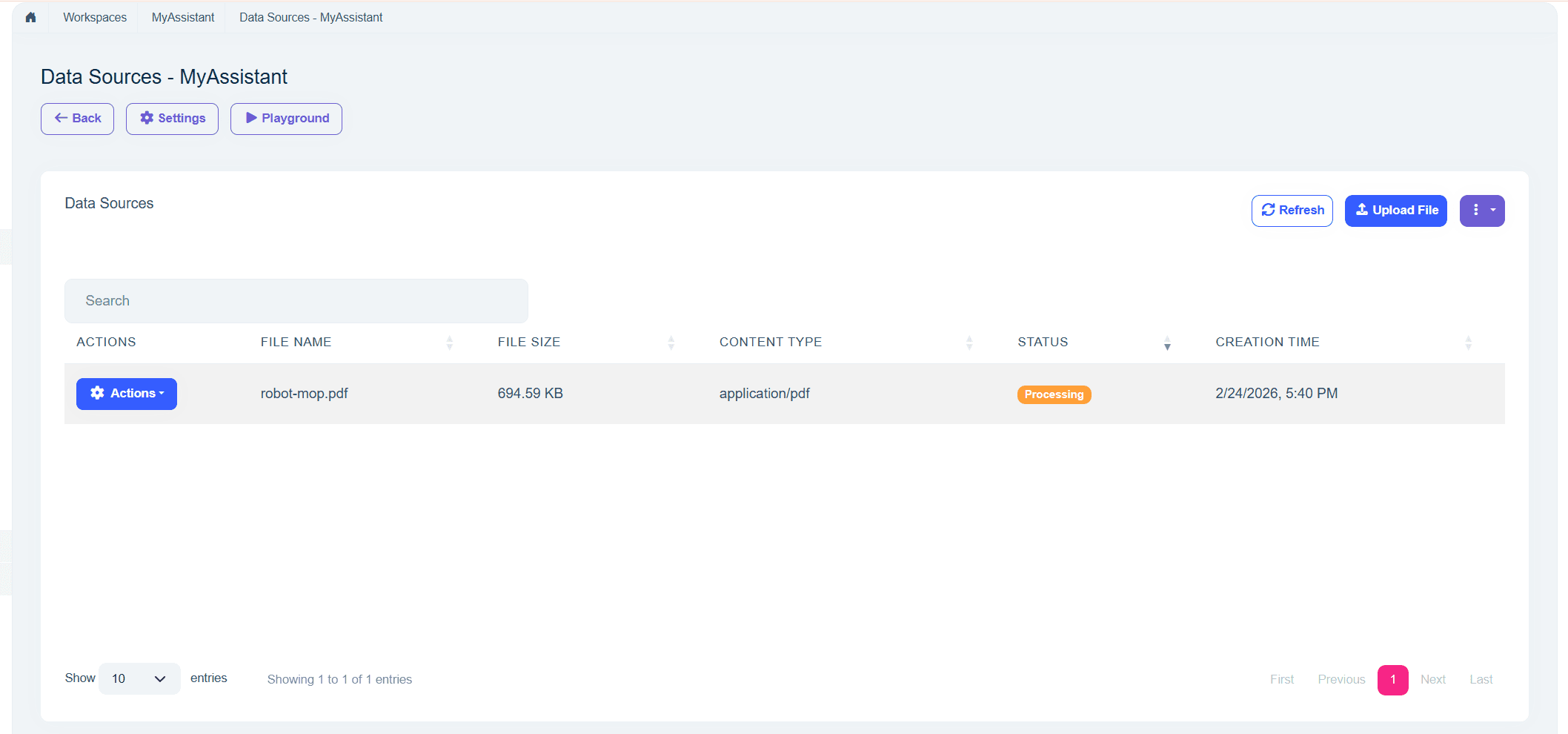Click the Upload File button with upload icon
Screen dimensions: 1568x734
coord(1395,211)
